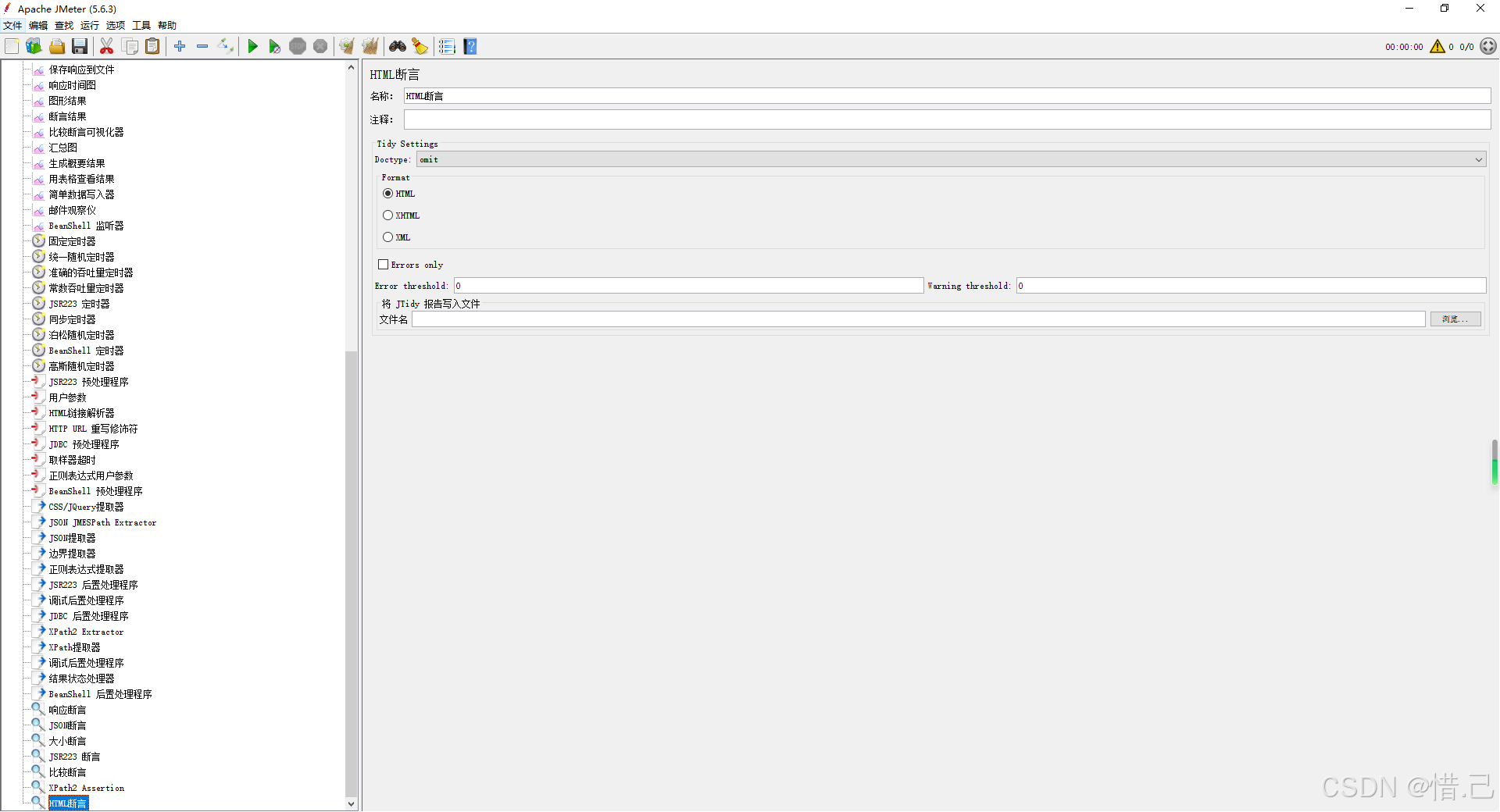1500x812 pixels.
Task: Copy using the toolbar copy icon
Action: click(x=130, y=47)
